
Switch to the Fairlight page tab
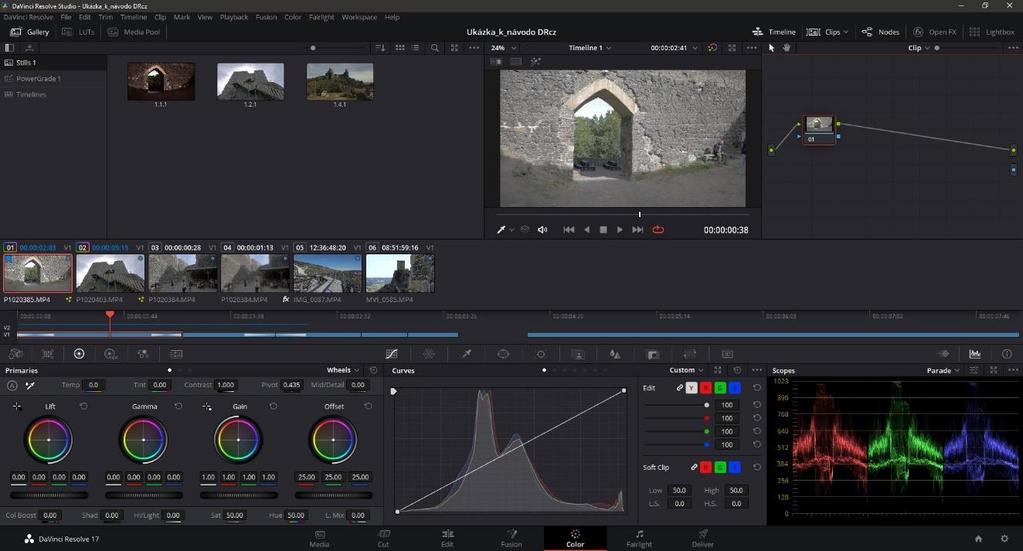pos(639,539)
